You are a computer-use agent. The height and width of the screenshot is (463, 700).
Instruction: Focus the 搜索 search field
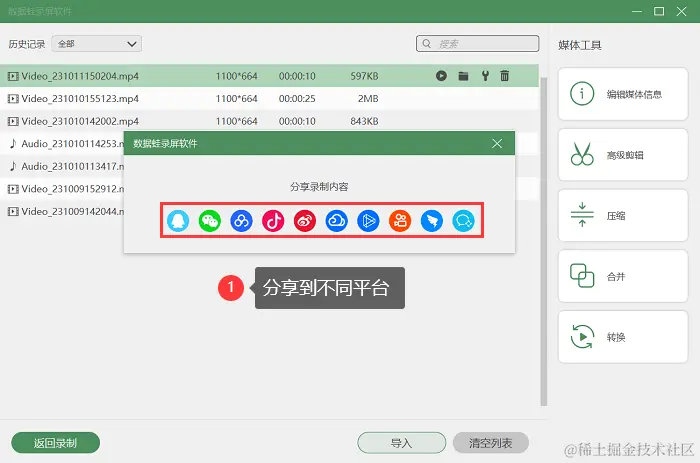click(x=477, y=43)
